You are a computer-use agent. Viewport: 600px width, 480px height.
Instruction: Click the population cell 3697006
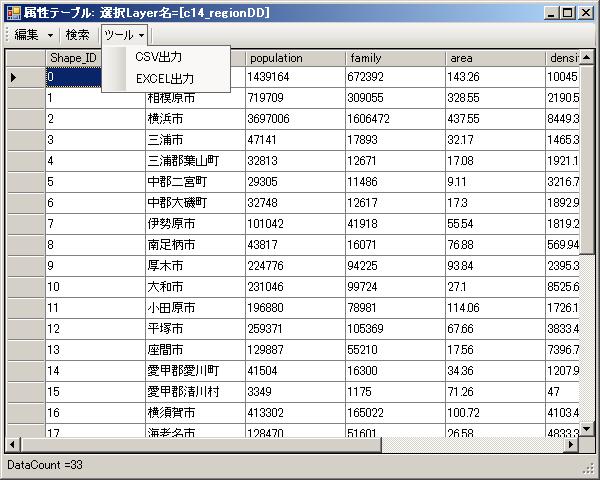click(293, 119)
